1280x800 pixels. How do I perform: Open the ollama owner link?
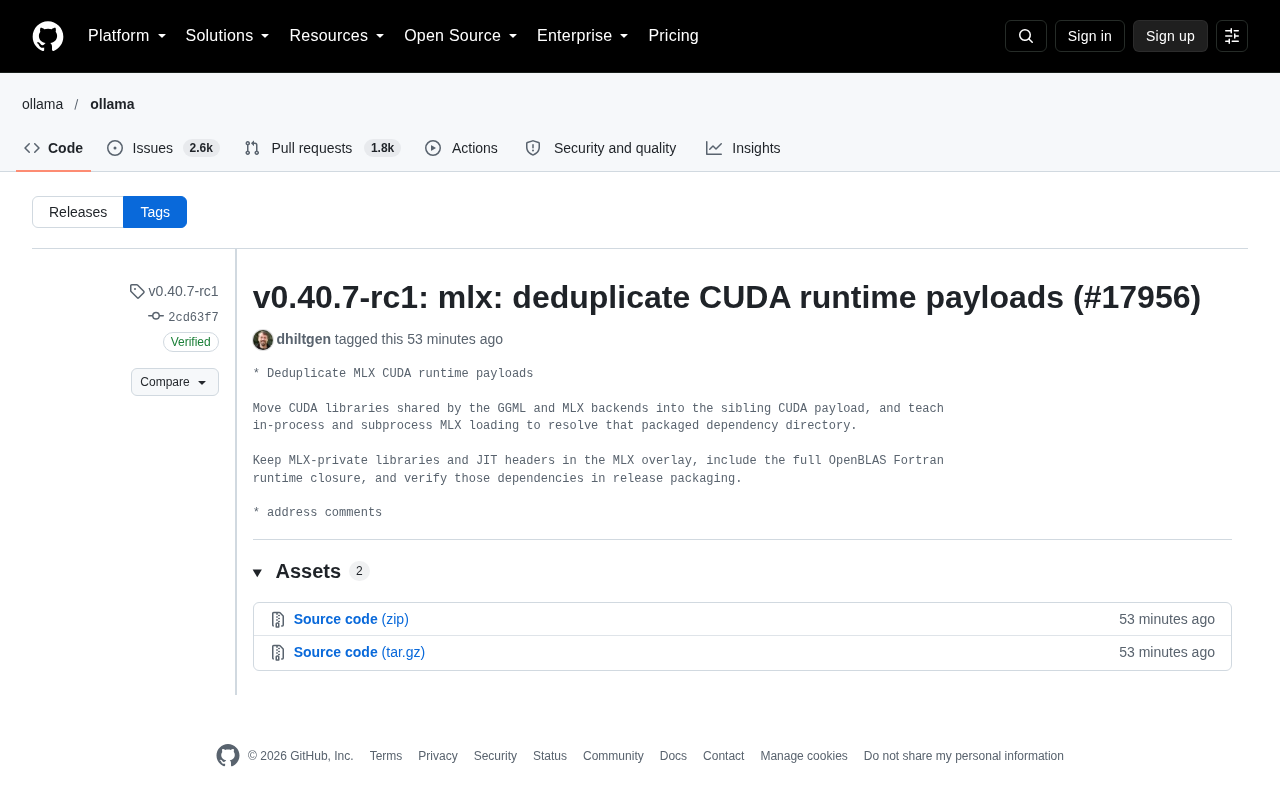[x=42, y=104]
